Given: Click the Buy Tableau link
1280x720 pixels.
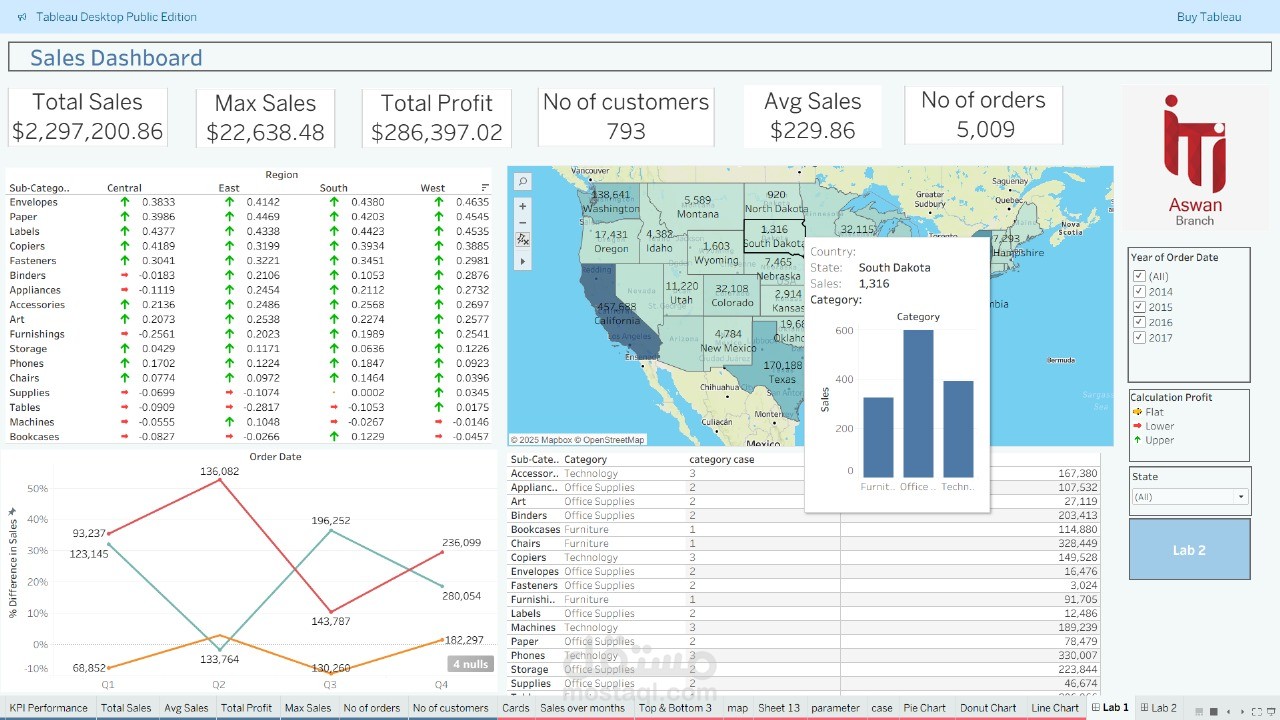Looking at the screenshot, I should point(1208,16).
